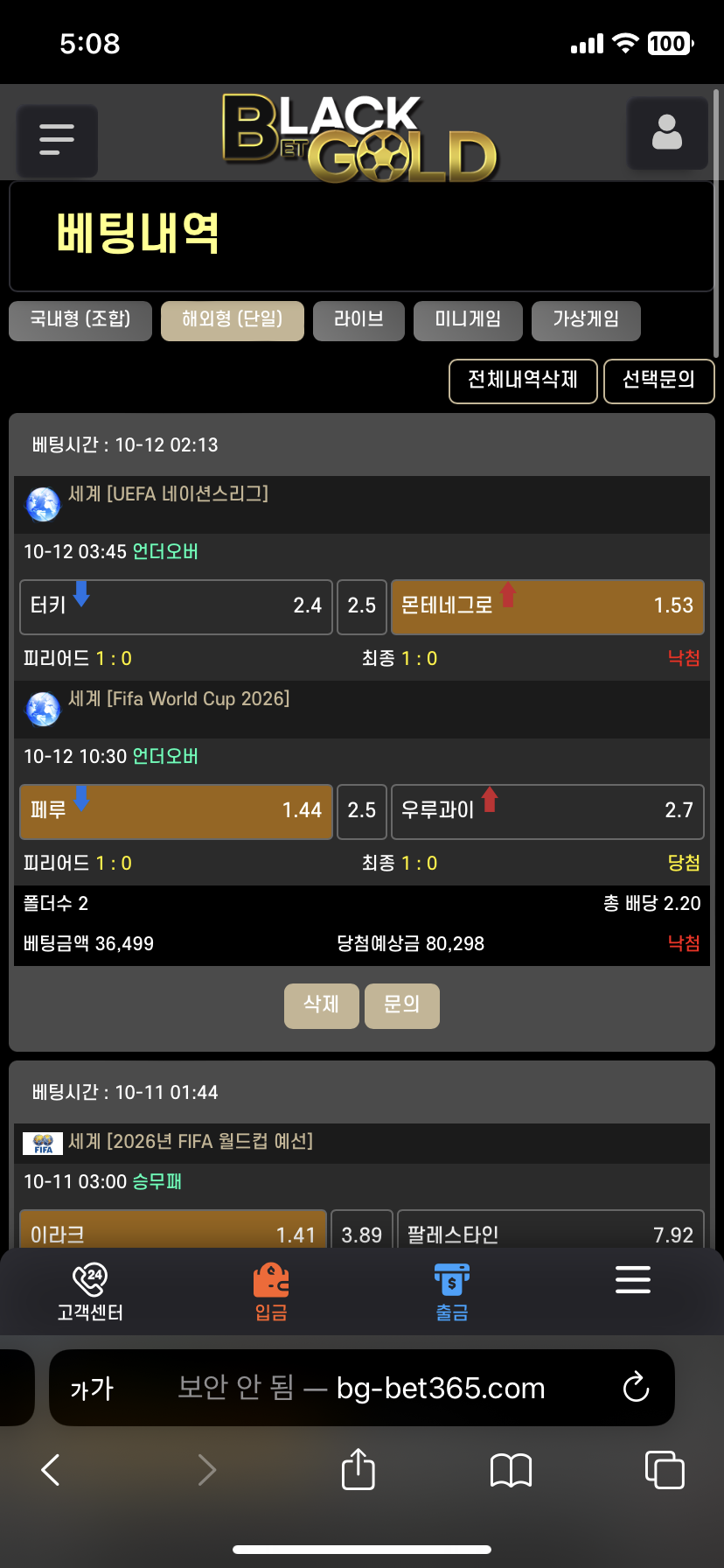Show open Safari tabs
This screenshot has width=724, height=1568.
(x=665, y=1469)
